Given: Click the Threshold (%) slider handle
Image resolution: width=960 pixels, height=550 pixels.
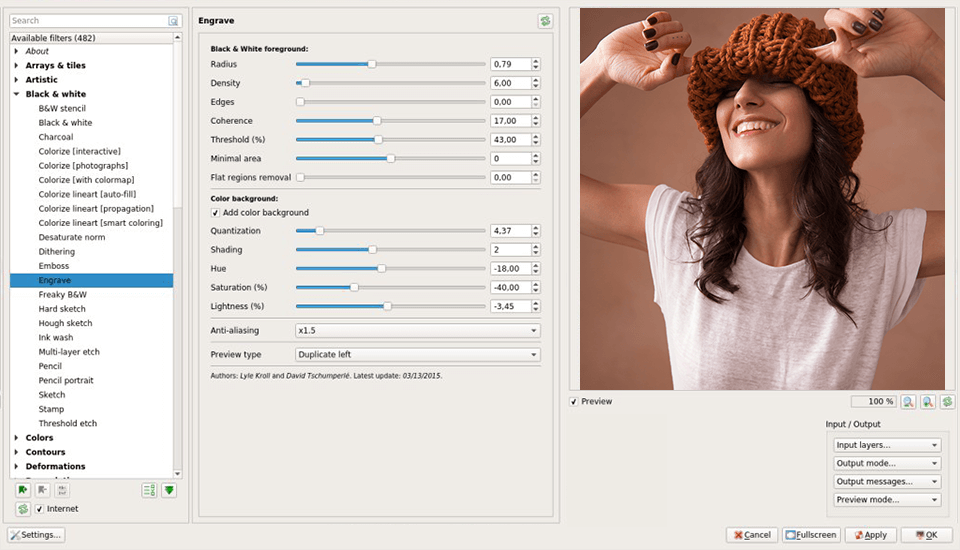Looking at the screenshot, I should click(x=378, y=140).
